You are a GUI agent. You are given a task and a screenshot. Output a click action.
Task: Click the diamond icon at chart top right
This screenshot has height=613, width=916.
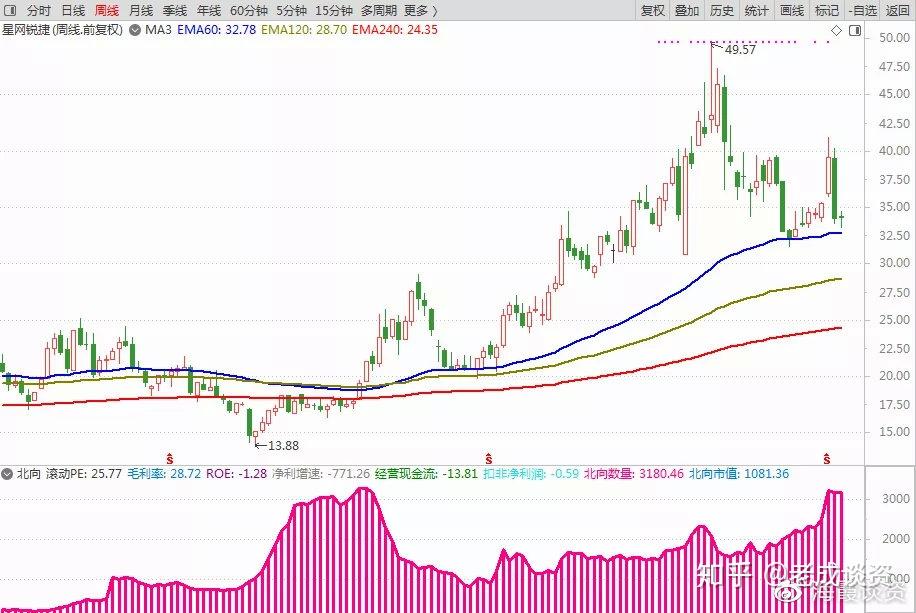(837, 30)
